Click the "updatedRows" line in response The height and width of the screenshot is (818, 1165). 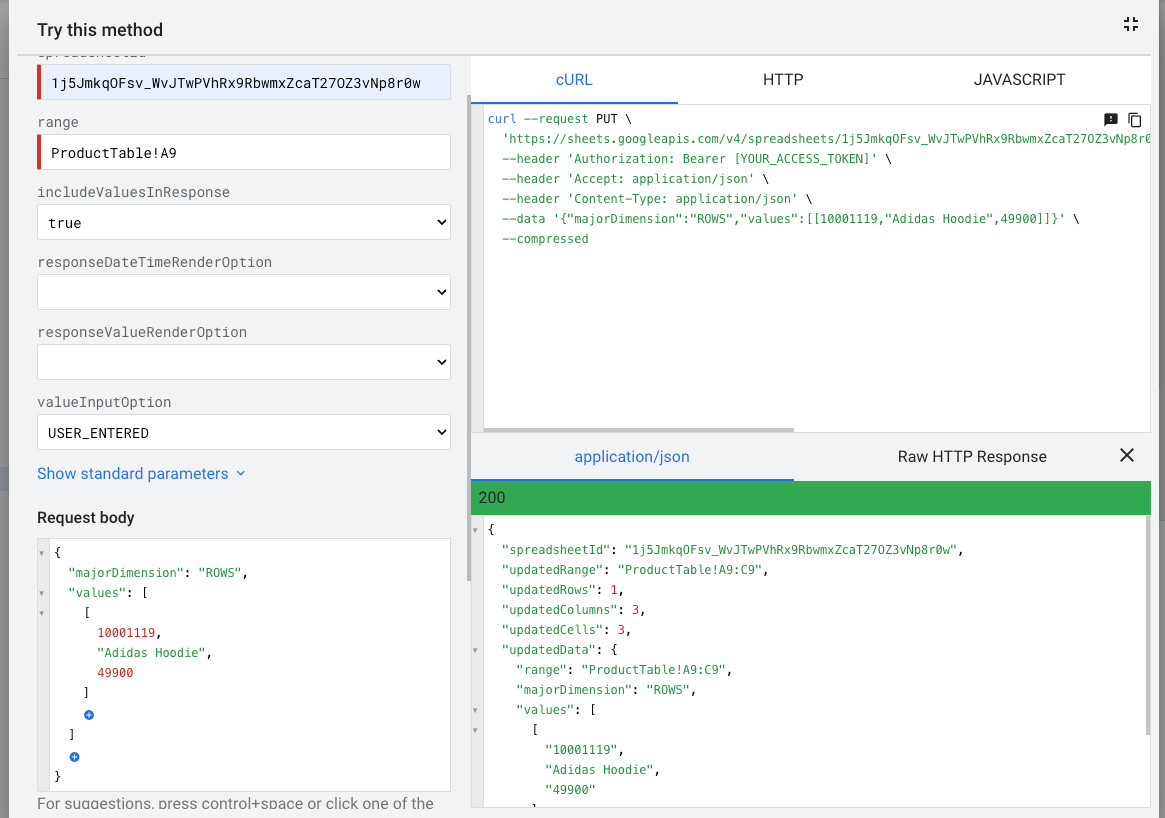click(x=562, y=590)
